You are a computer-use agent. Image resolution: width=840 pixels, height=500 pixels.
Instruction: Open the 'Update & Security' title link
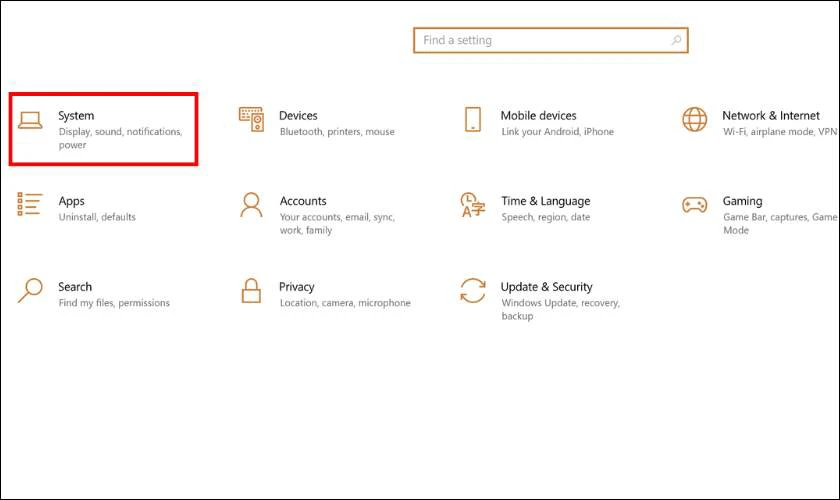coord(546,287)
